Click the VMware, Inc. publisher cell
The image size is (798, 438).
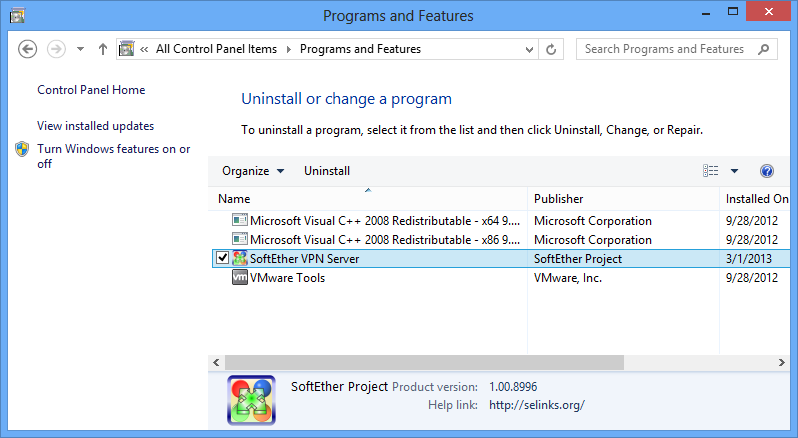[x=568, y=278]
